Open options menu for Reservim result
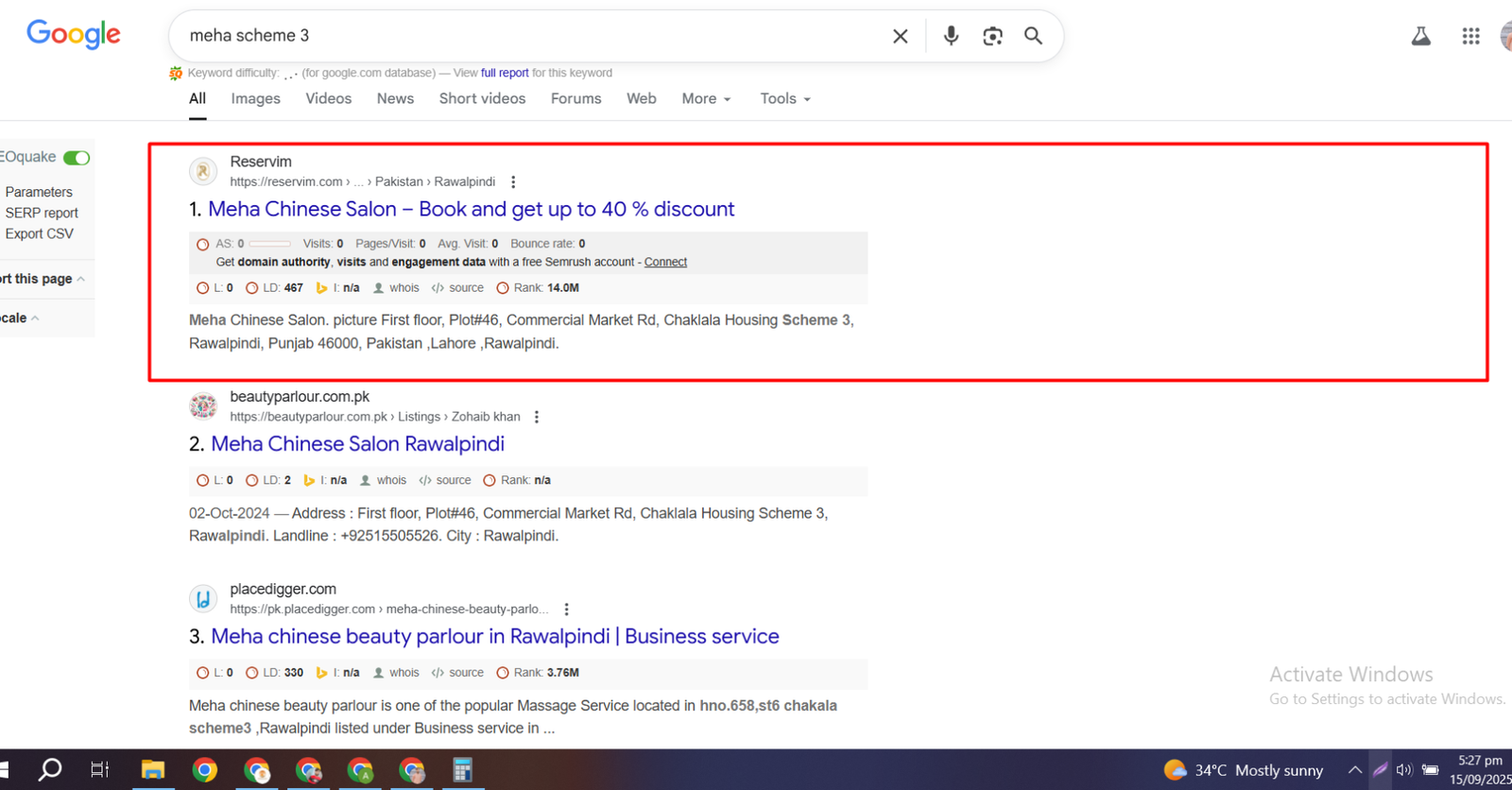This screenshot has height=790, width=1512. [513, 182]
